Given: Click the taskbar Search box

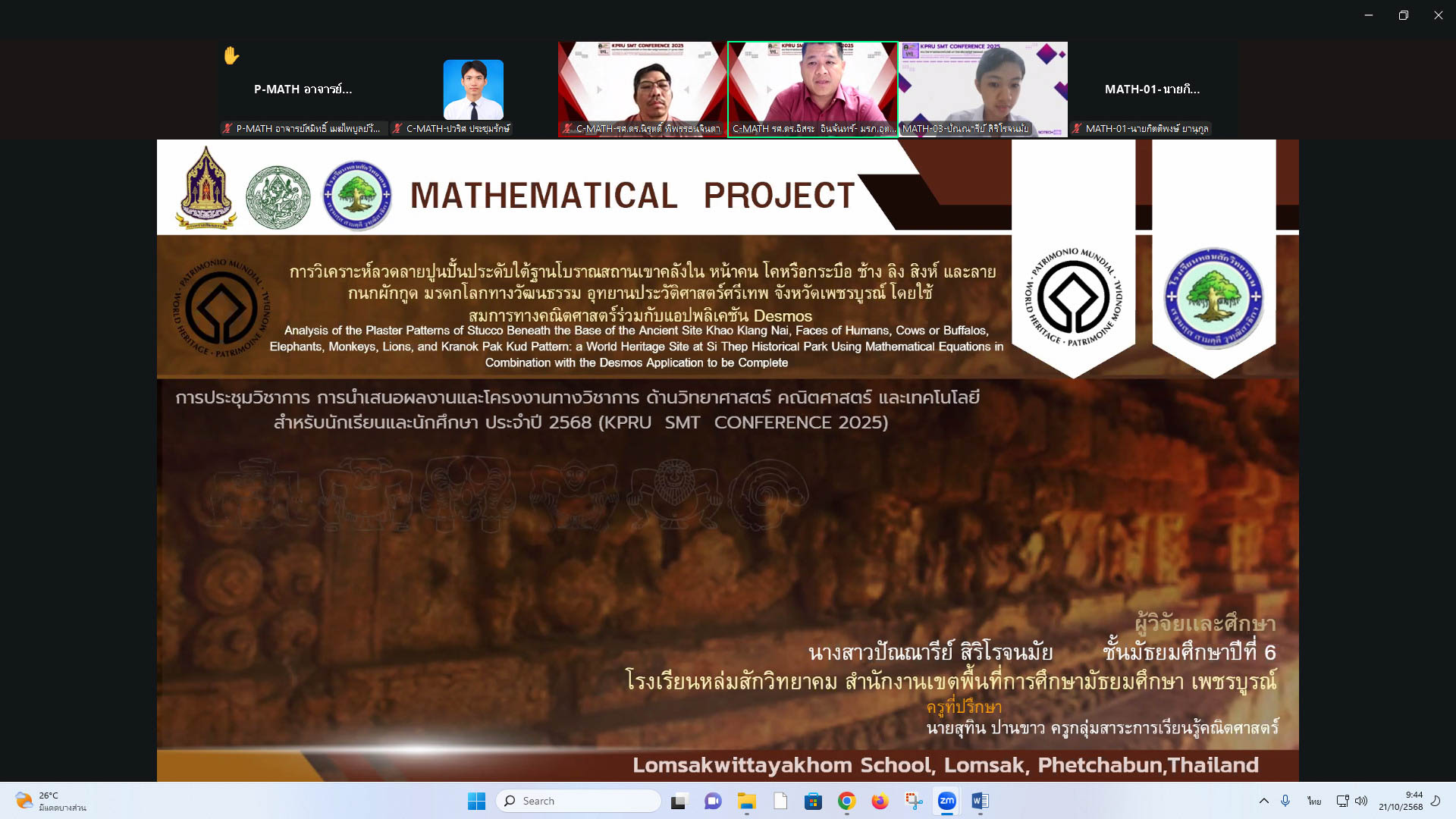Looking at the screenshot, I should 579,801.
